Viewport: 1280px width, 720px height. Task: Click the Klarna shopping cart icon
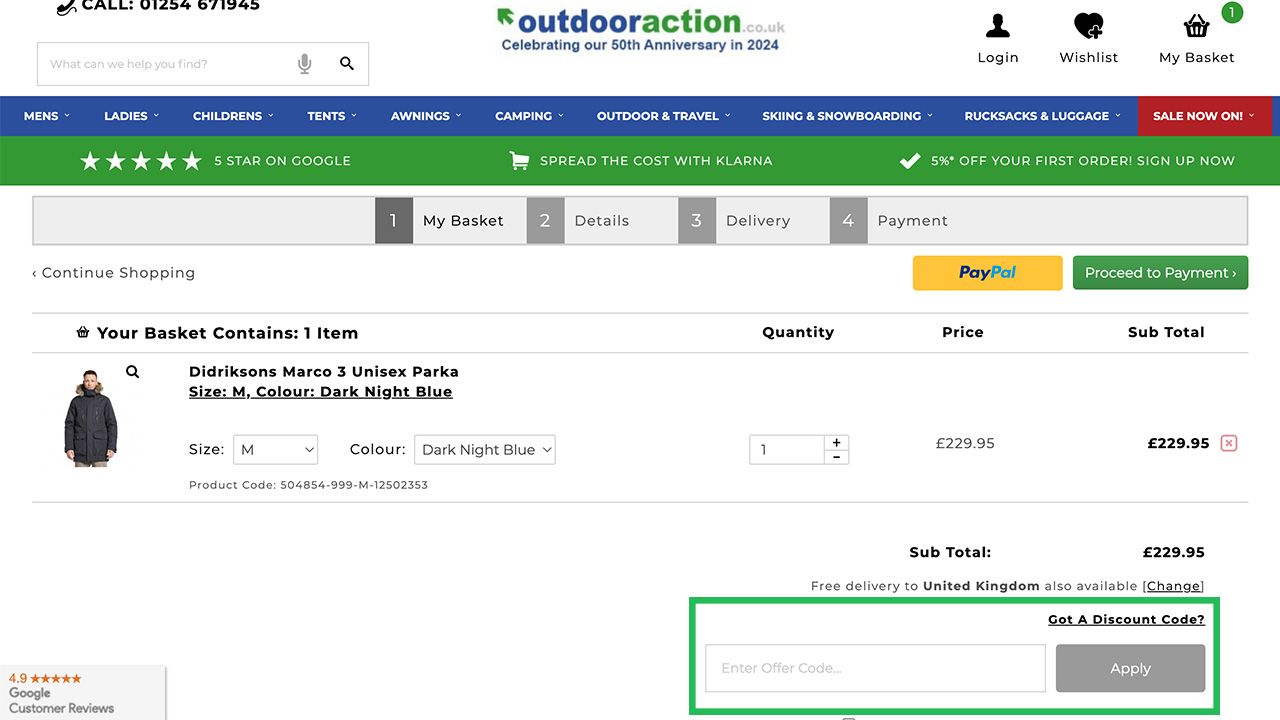point(519,161)
